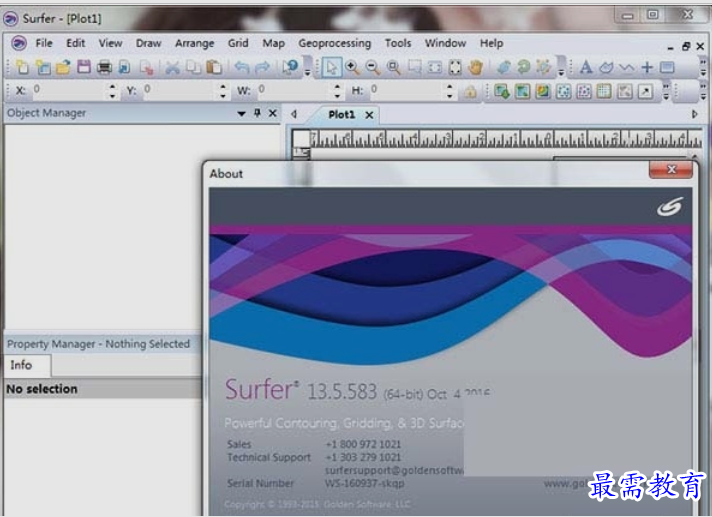The height and width of the screenshot is (517, 712).
Task: Close the About dialog
Action: (x=671, y=170)
